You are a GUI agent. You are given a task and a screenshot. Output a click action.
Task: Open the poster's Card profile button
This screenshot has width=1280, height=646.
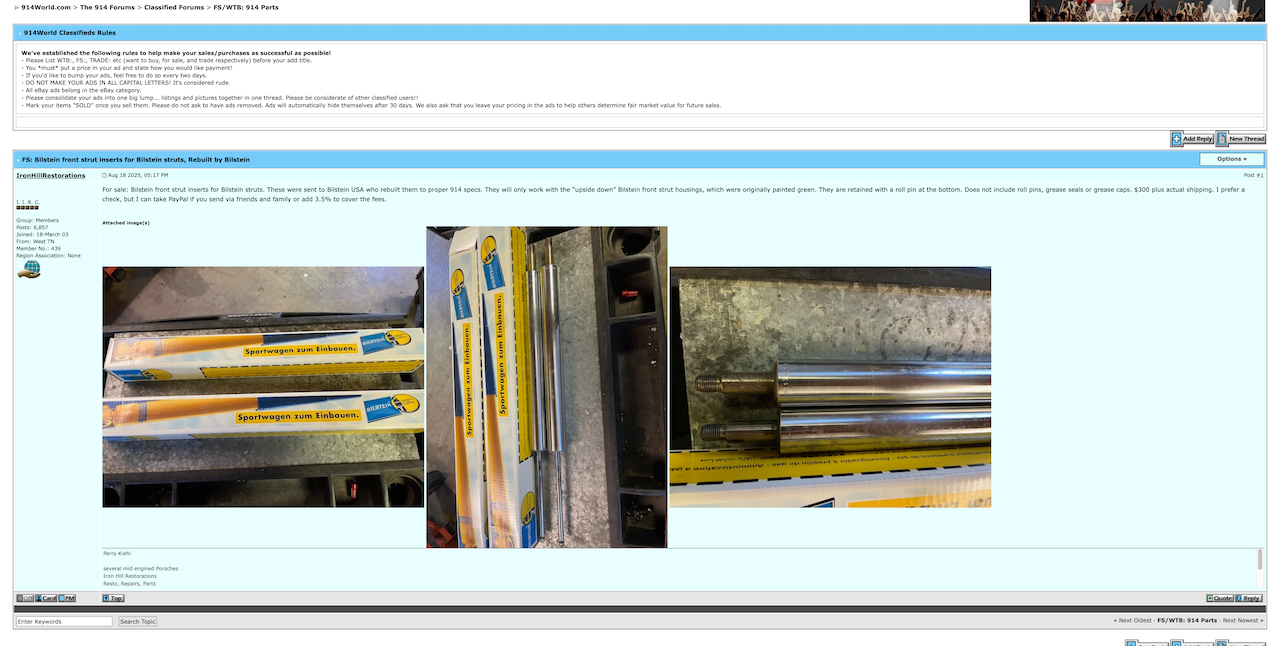[x=45, y=598]
